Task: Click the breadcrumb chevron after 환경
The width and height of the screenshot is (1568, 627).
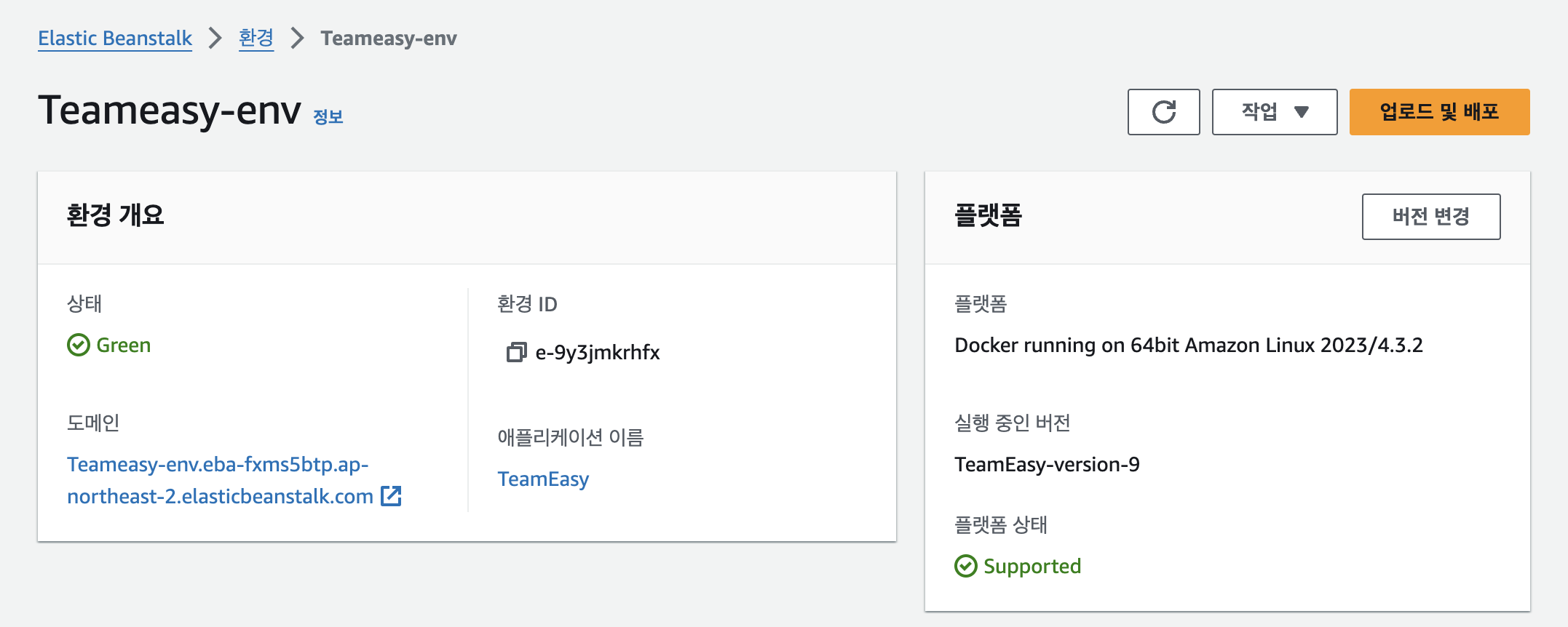Action: click(x=296, y=38)
